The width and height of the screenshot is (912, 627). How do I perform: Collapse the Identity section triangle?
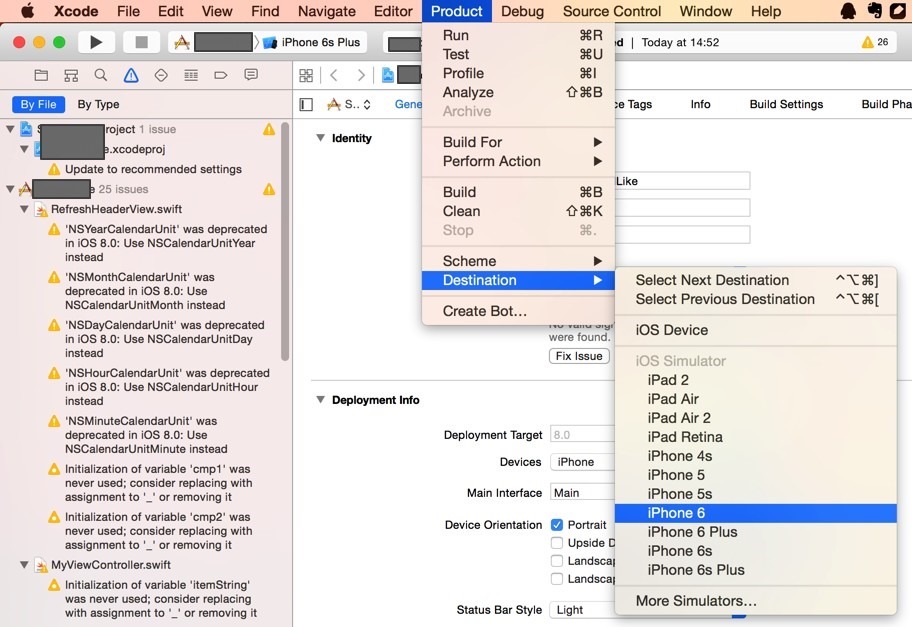pos(320,138)
